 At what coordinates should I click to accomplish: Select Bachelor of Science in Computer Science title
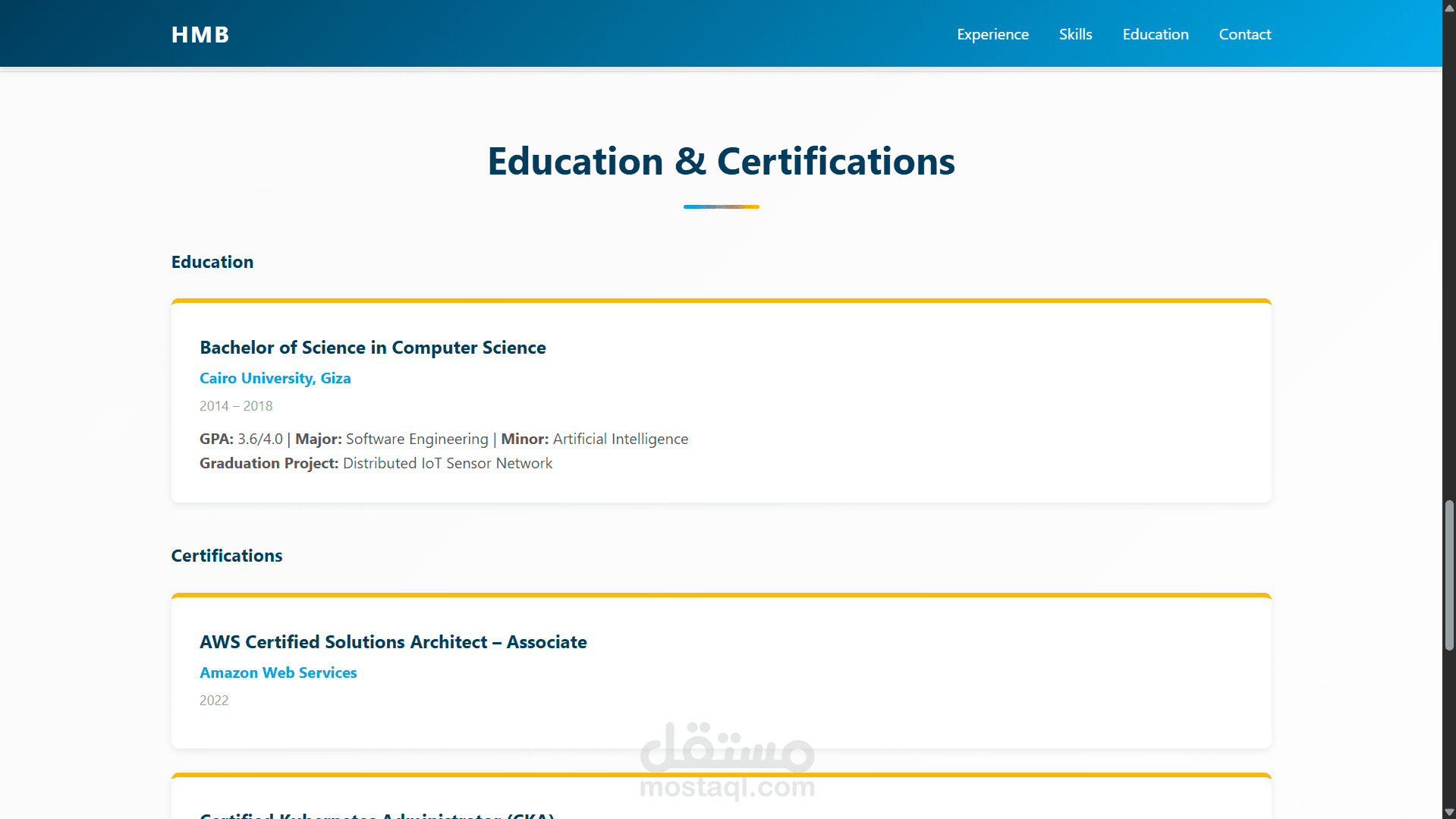(373, 348)
